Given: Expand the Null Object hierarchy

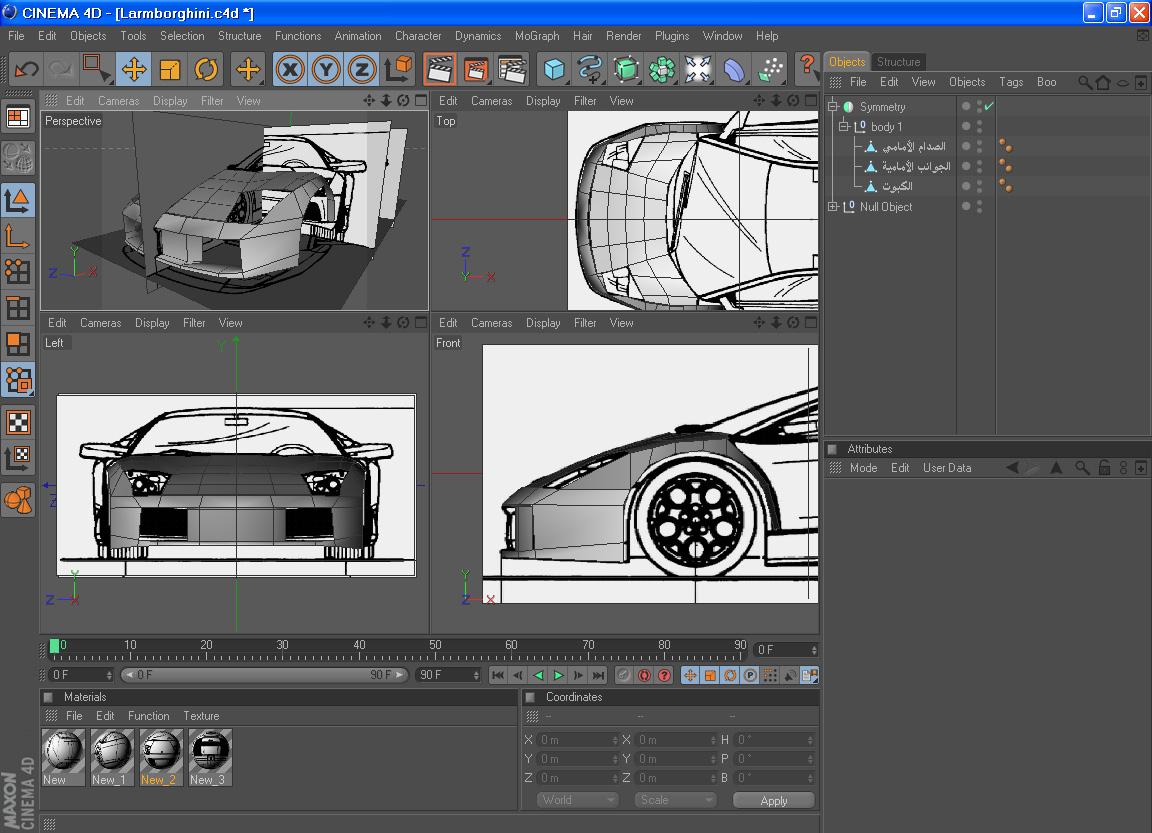Looking at the screenshot, I should (833, 206).
